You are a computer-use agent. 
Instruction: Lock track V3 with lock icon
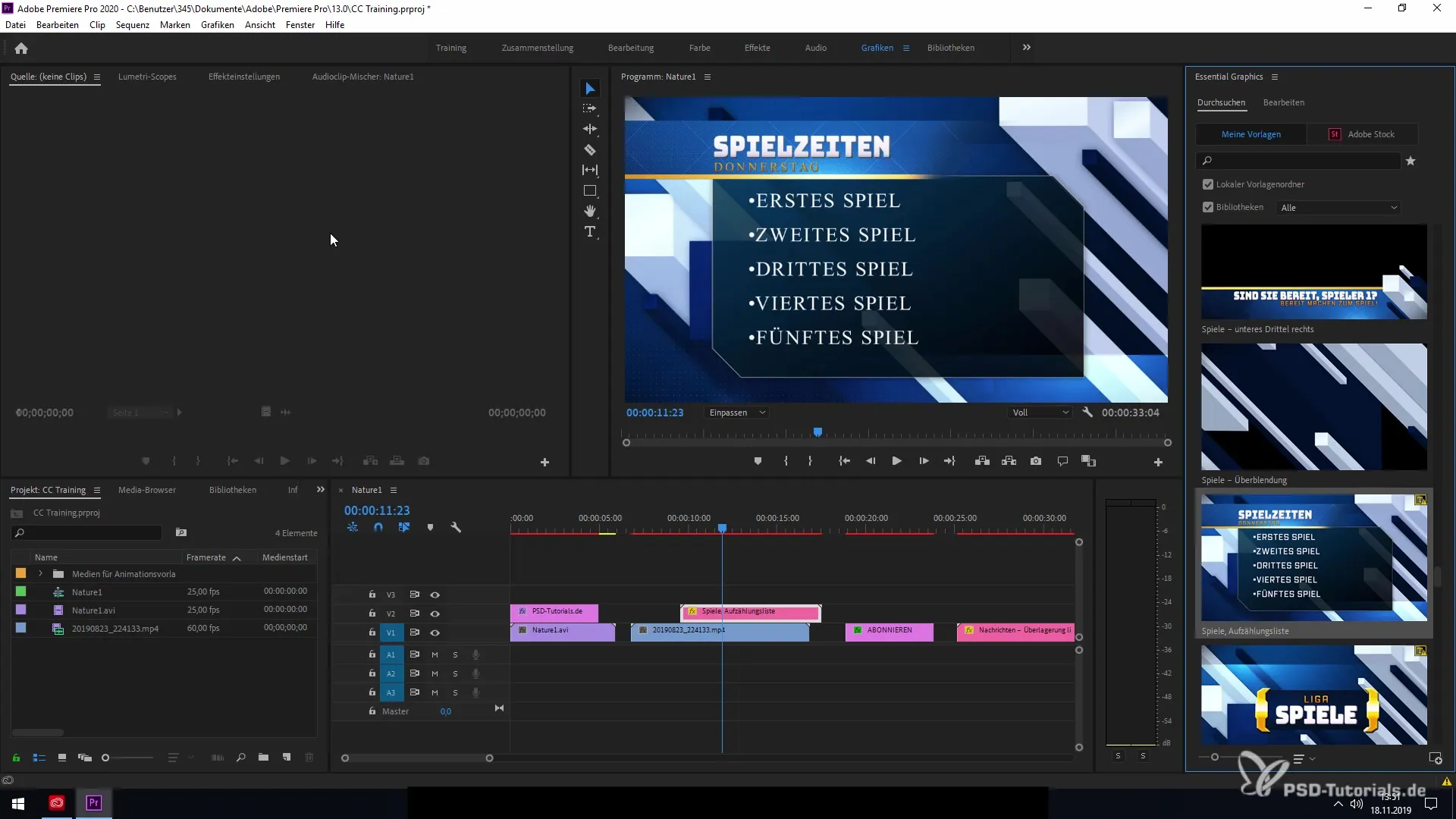pyautogui.click(x=372, y=595)
